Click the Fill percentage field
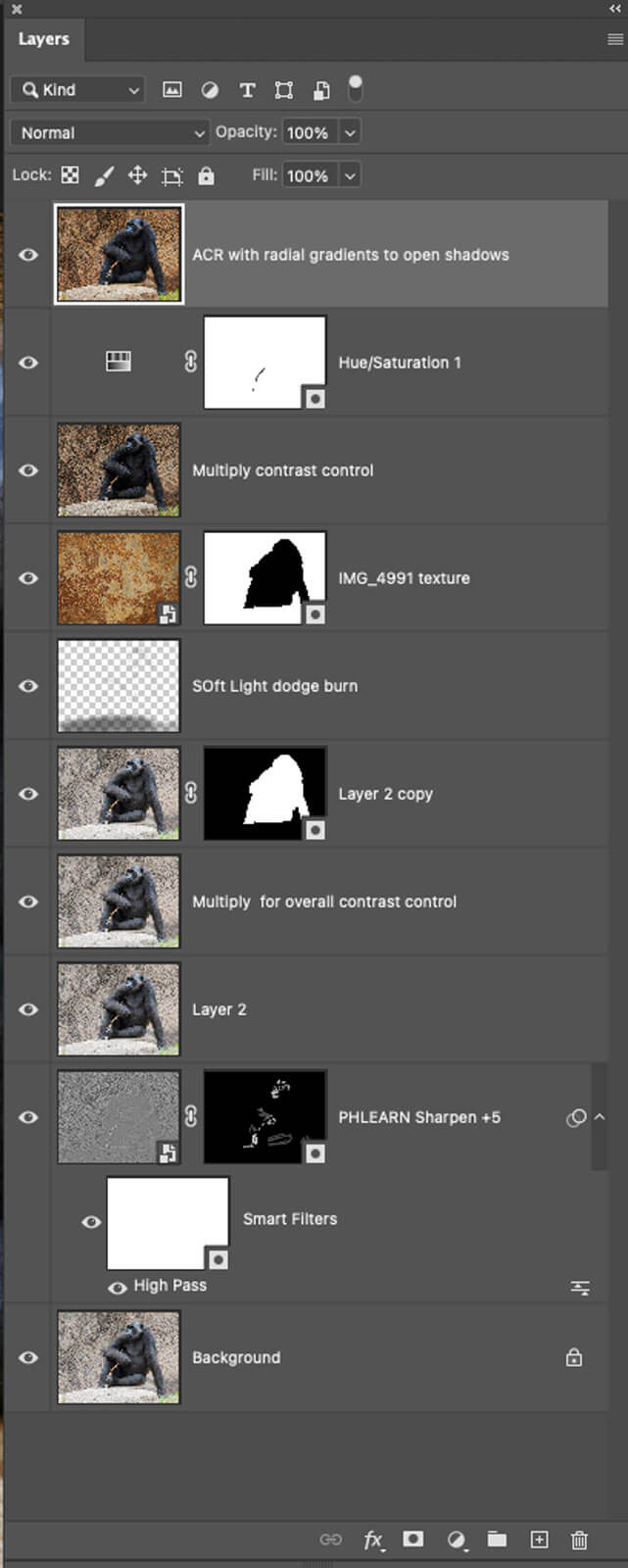Screen dimensions: 628x1568 click(308, 175)
